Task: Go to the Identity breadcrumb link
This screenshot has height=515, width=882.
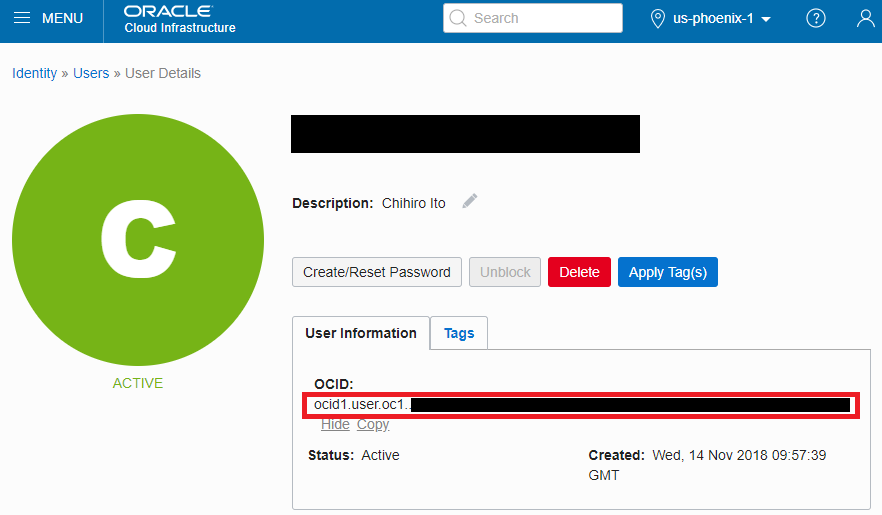Action: coord(34,73)
